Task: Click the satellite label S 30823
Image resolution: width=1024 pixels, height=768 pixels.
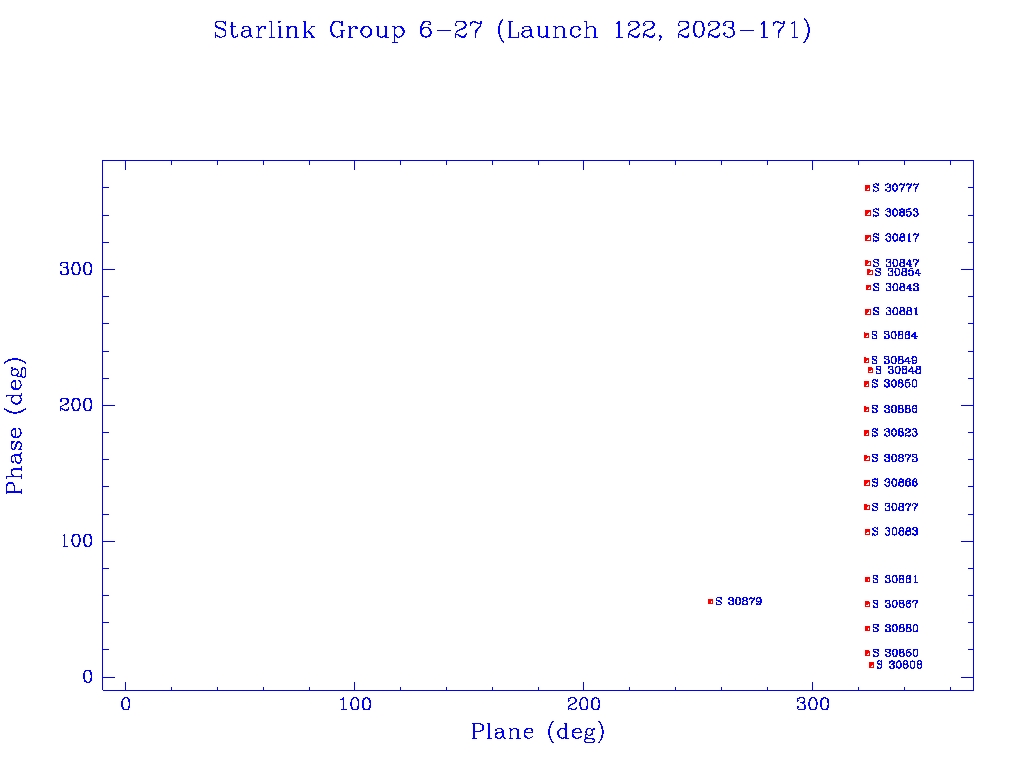Action: pos(894,433)
